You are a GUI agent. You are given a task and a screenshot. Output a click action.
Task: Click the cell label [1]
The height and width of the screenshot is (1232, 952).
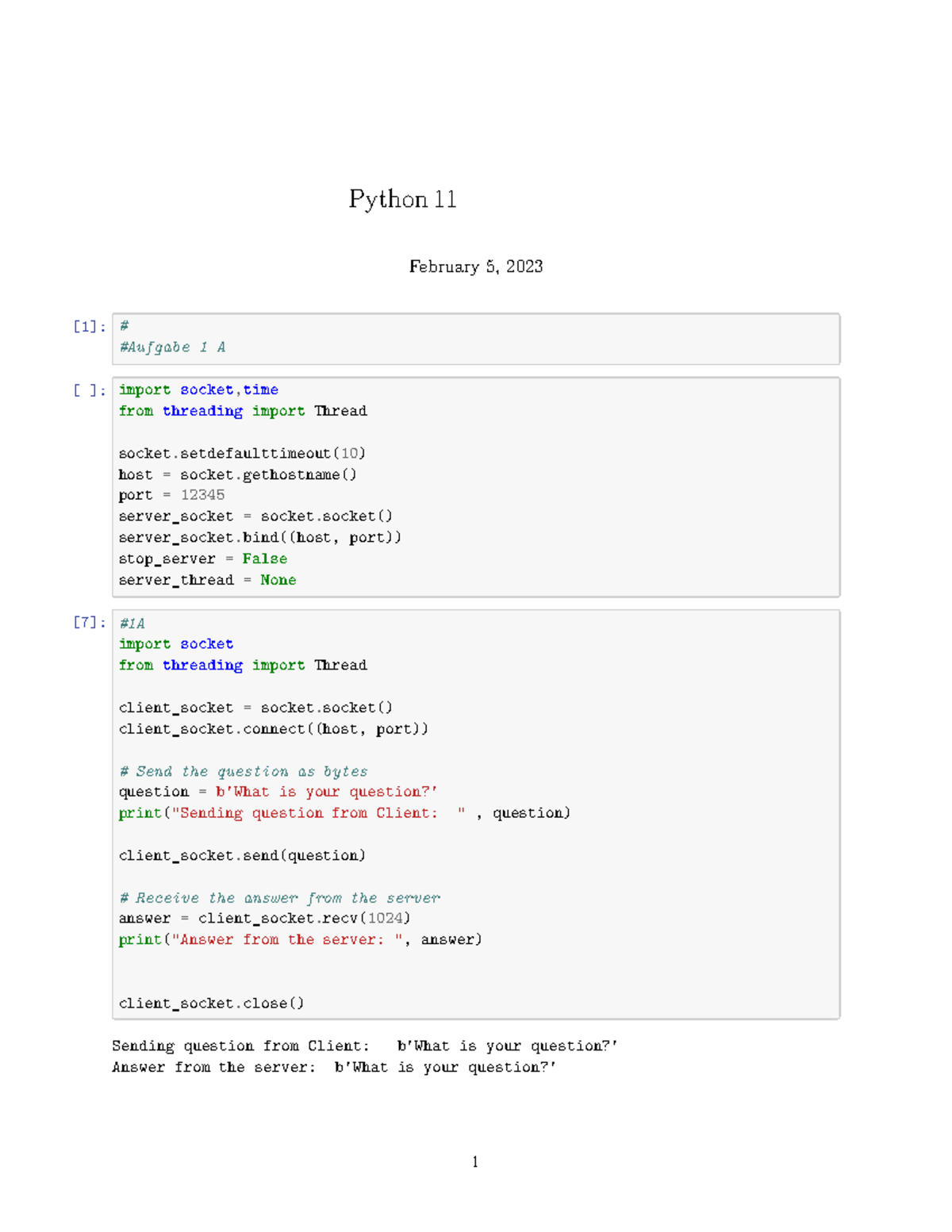(x=87, y=325)
